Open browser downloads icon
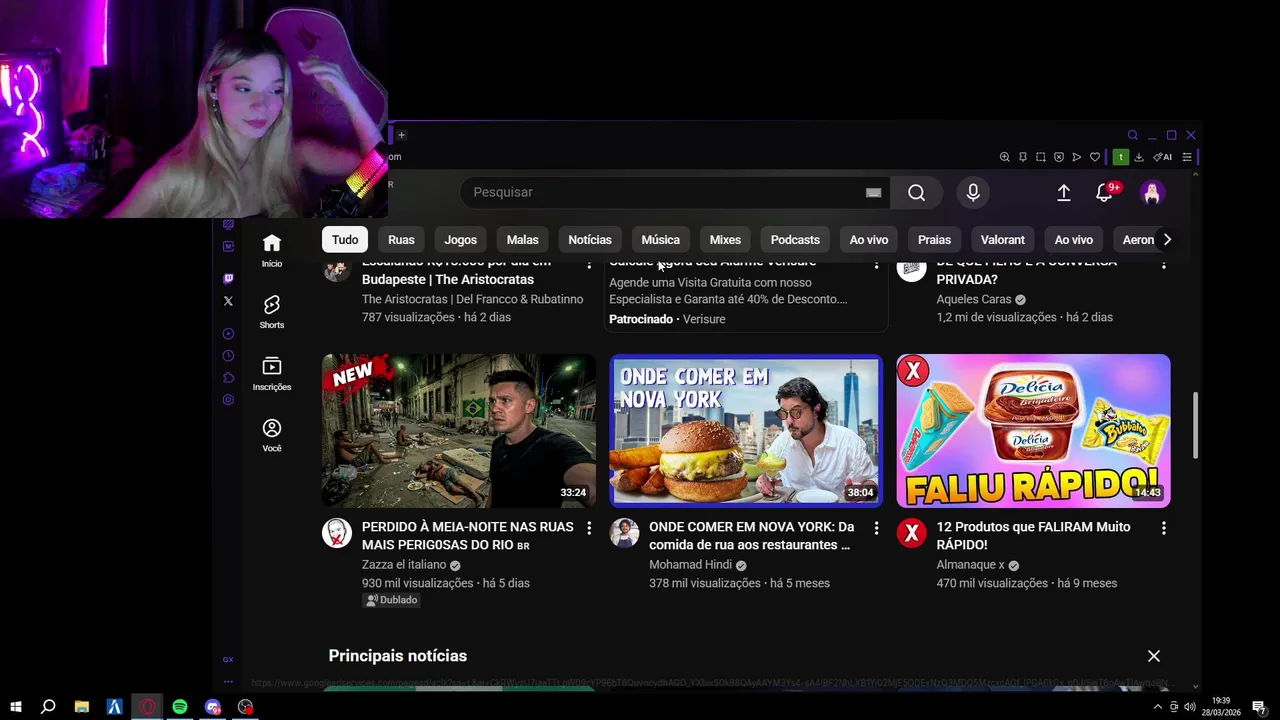Screen dimensions: 1280x720 pos(1139,157)
